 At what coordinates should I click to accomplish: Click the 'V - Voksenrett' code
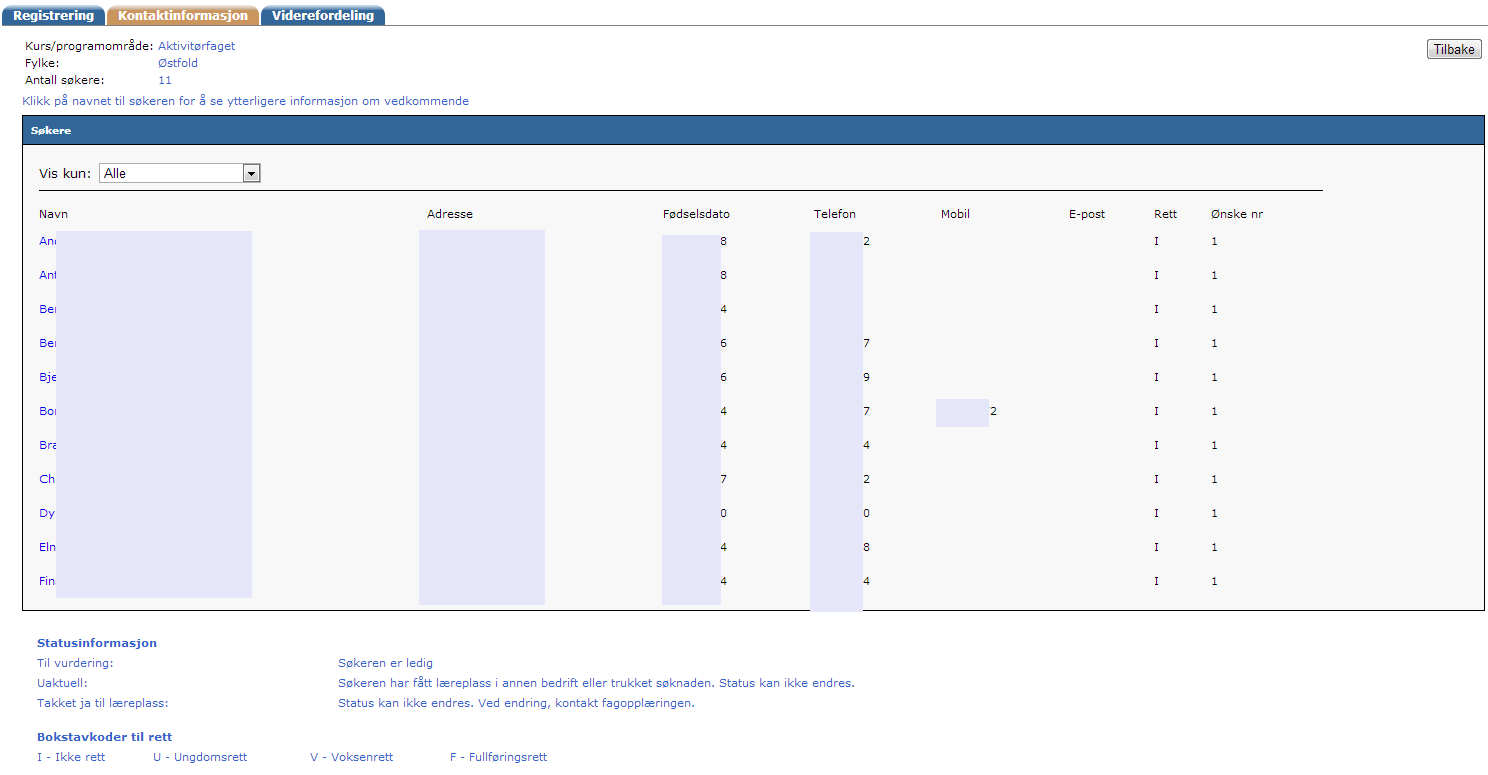[x=352, y=757]
